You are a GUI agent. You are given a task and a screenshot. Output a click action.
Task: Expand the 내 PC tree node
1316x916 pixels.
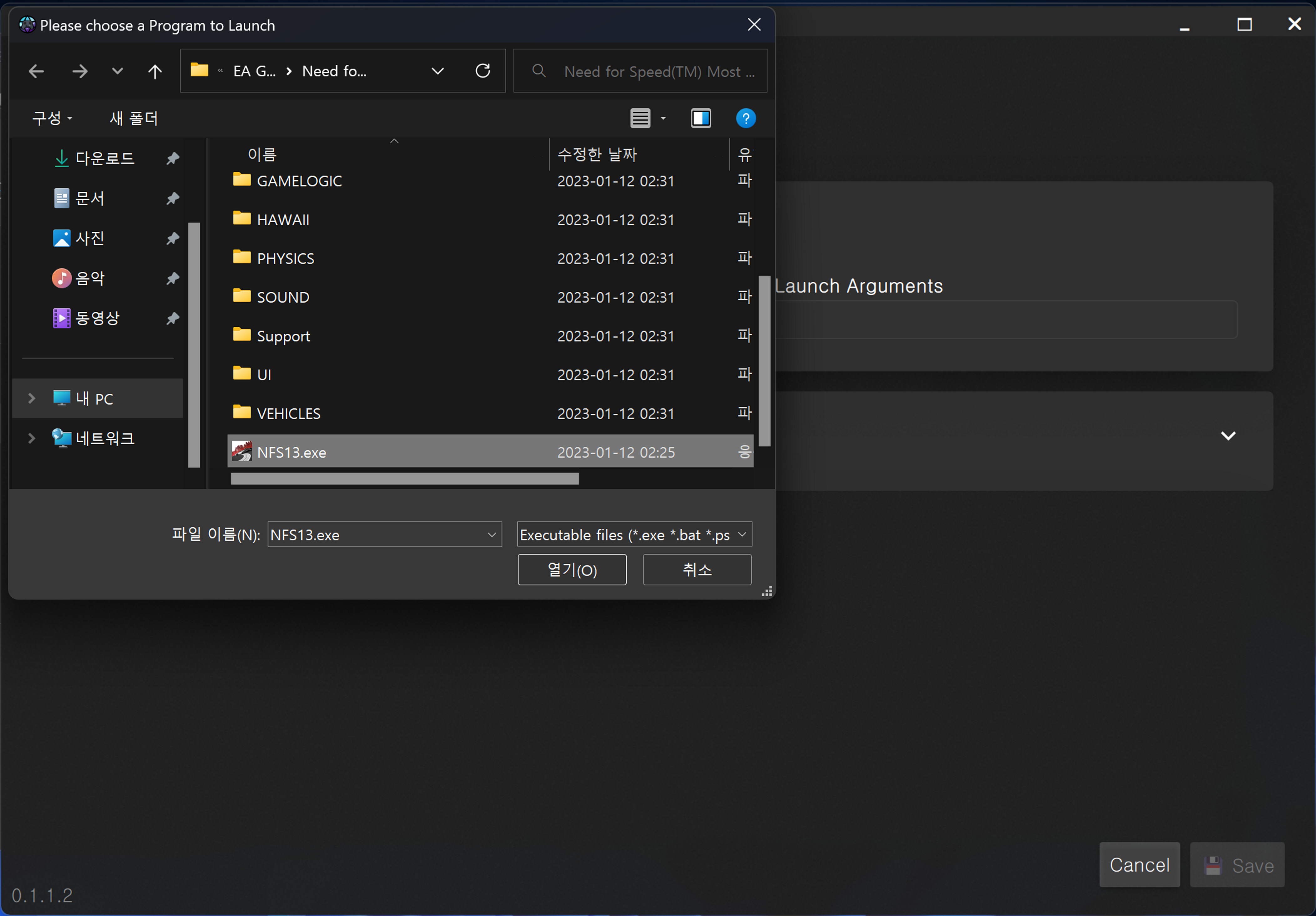coord(32,398)
